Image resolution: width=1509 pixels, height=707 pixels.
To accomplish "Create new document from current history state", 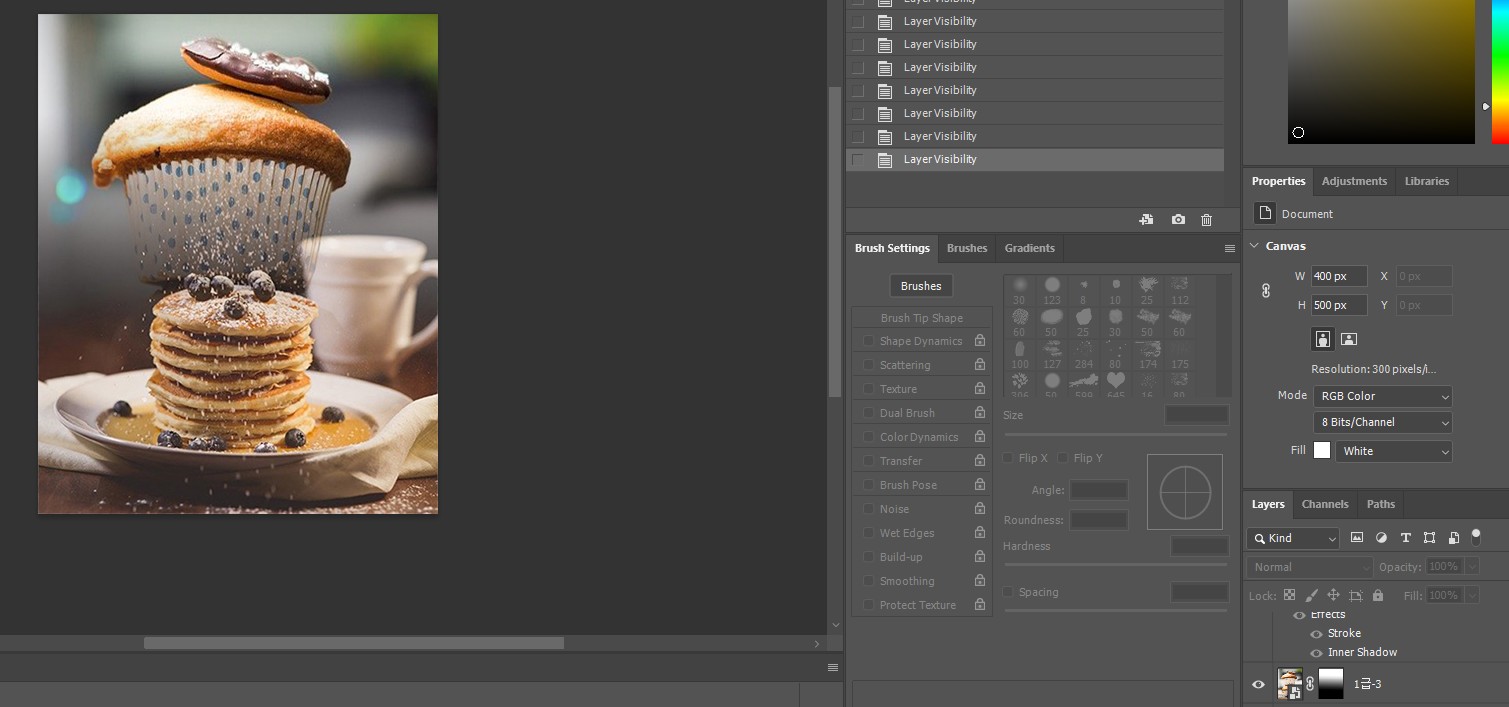I will [x=1146, y=220].
